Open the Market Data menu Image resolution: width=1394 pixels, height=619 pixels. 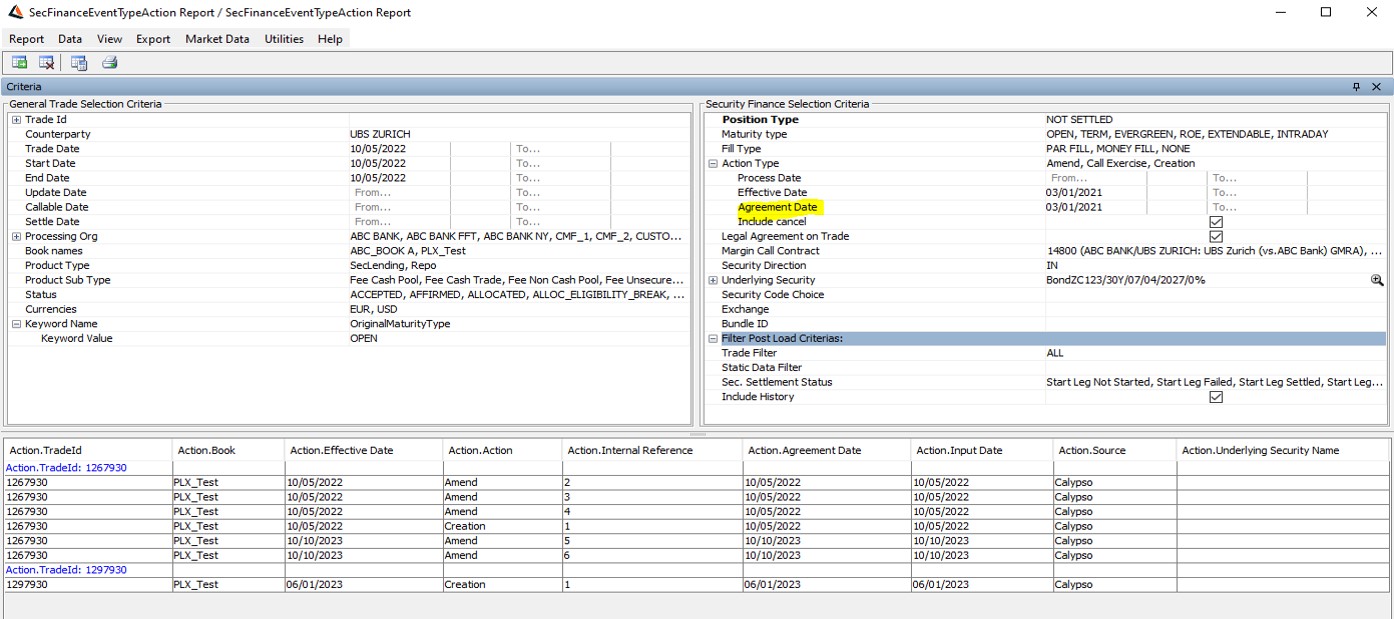point(217,39)
